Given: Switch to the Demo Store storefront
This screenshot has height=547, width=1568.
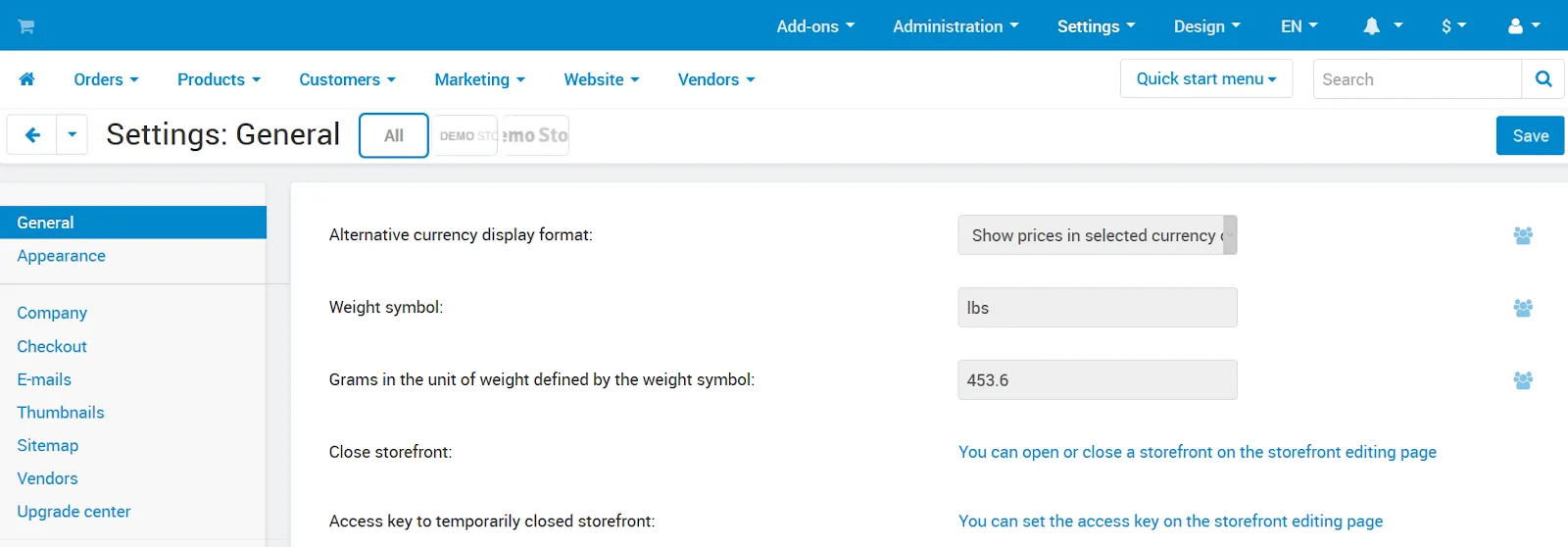Looking at the screenshot, I should pos(466,135).
